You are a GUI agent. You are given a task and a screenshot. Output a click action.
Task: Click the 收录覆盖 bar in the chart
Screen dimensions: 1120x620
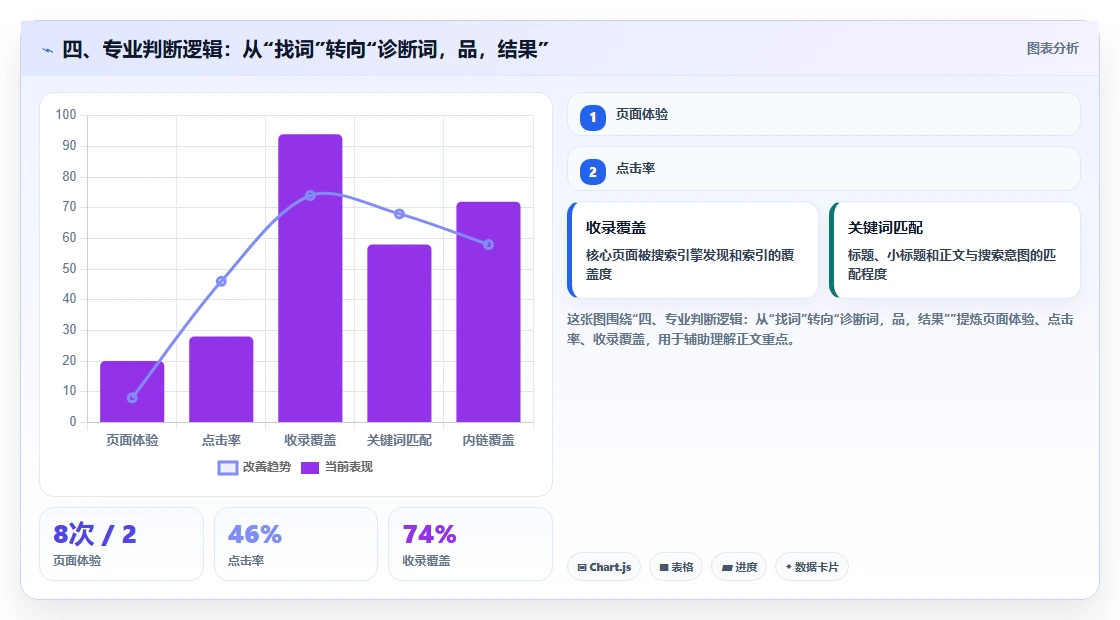tap(310, 278)
